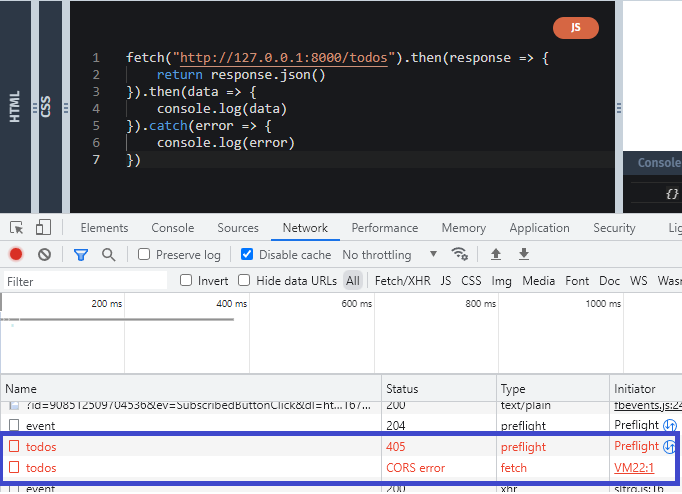This screenshot has width=682, height=494.
Task: Filter requests by Fetch/XHR
Action: (403, 281)
